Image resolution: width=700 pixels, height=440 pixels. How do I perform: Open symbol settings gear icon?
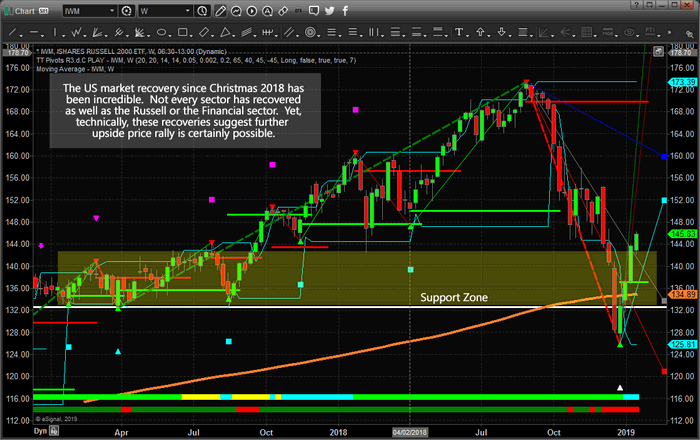[127, 11]
